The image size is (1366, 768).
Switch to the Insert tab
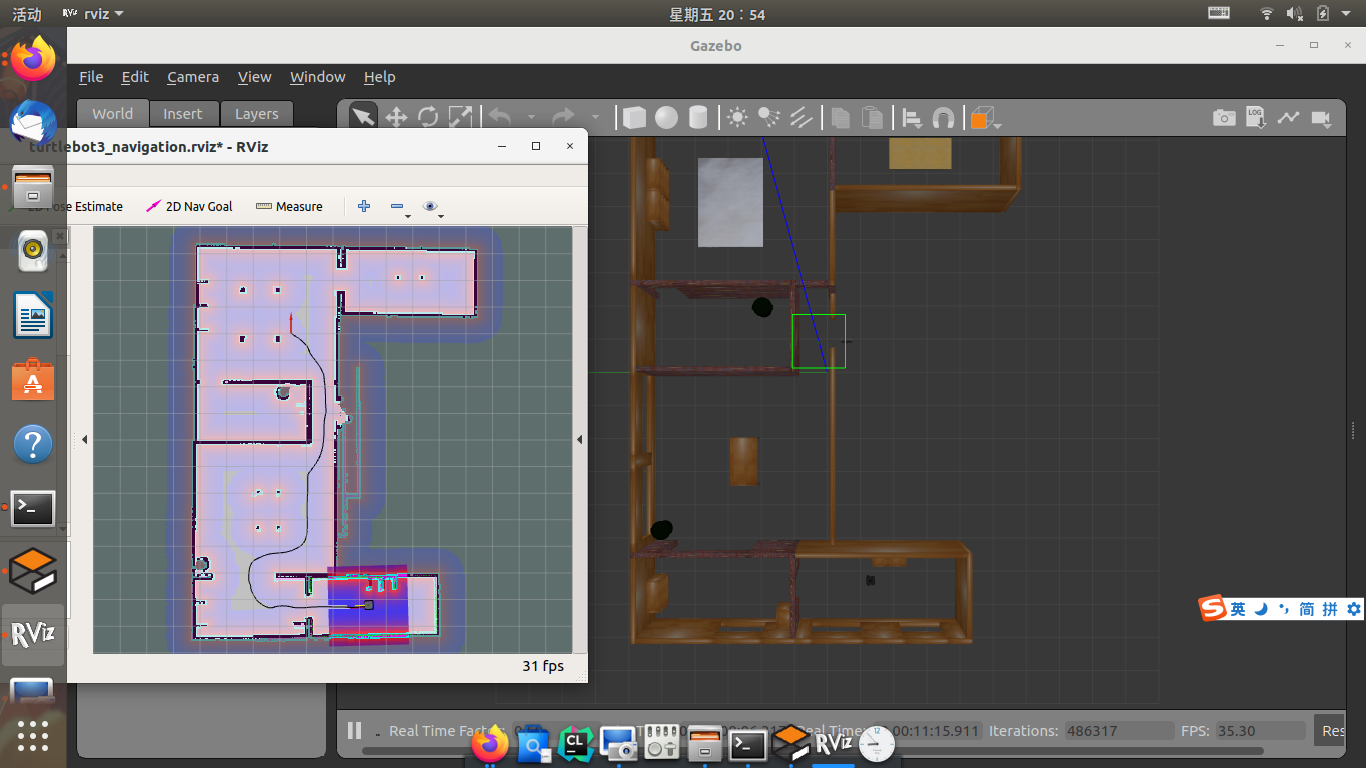coord(183,114)
